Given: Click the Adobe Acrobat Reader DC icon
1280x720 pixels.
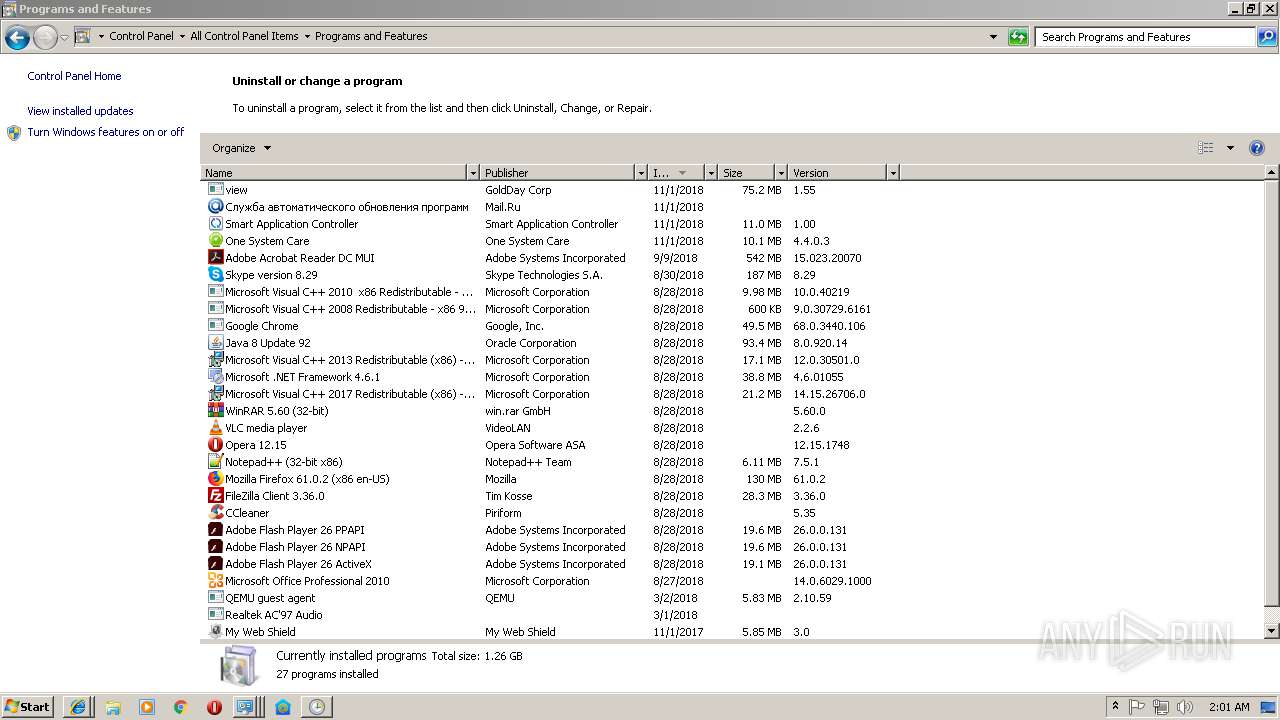Looking at the screenshot, I should click(x=215, y=257).
